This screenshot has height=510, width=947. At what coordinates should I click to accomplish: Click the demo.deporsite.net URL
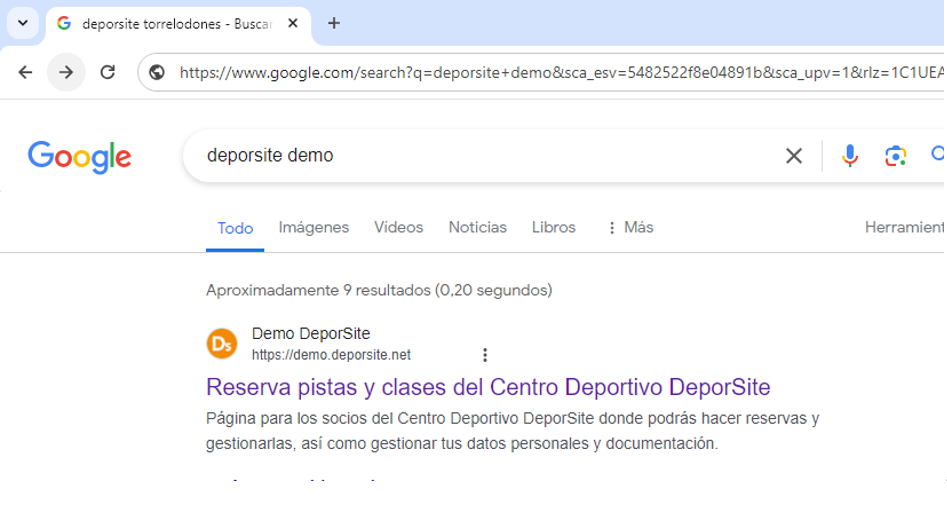(x=331, y=355)
